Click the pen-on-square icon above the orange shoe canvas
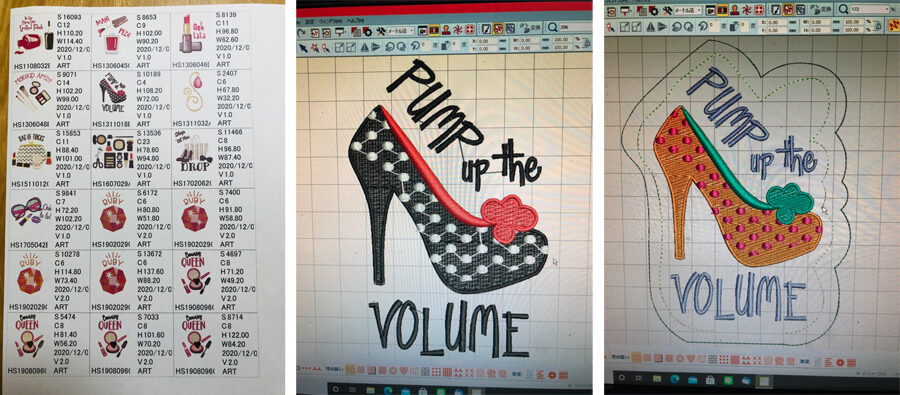 776,10
